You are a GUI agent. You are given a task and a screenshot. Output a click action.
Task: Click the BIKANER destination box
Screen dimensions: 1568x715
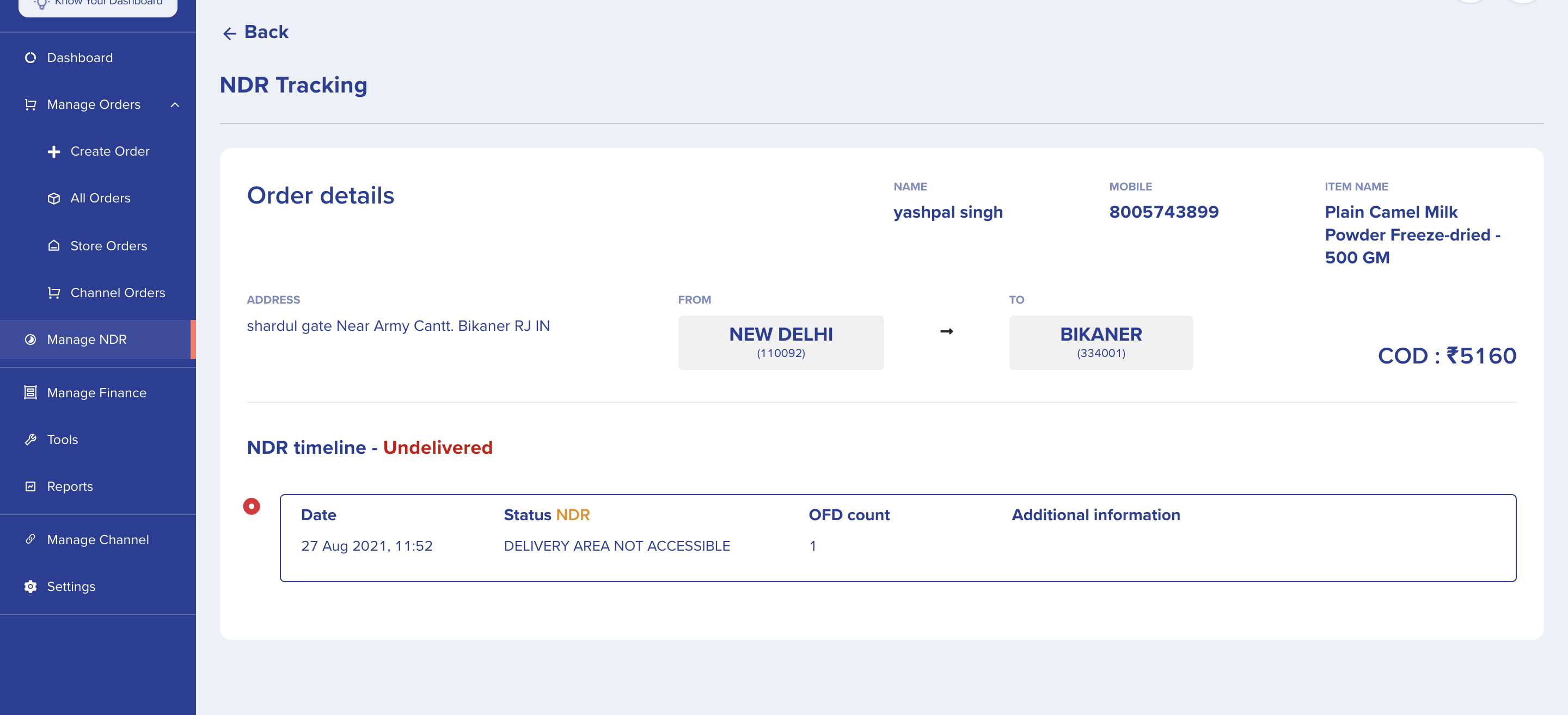tap(1100, 342)
